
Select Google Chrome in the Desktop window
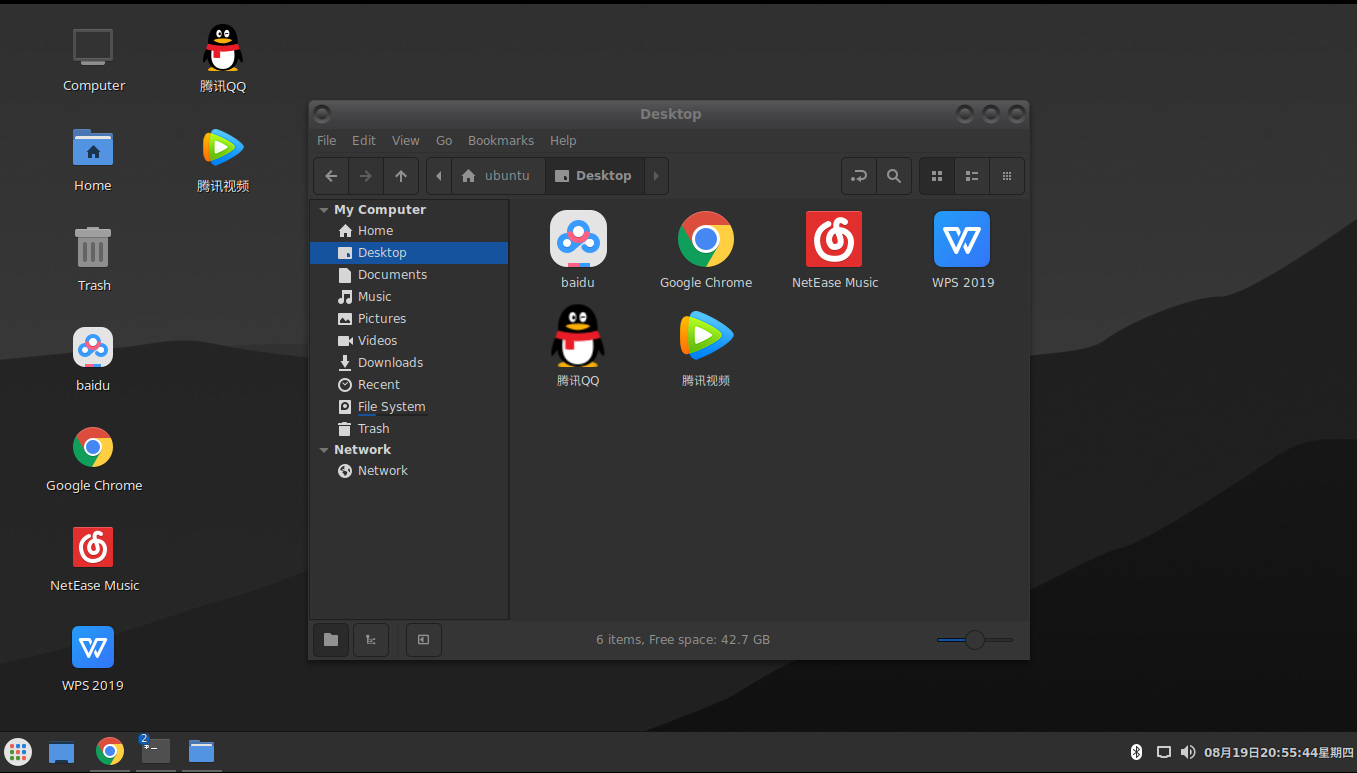coord(706,250)
